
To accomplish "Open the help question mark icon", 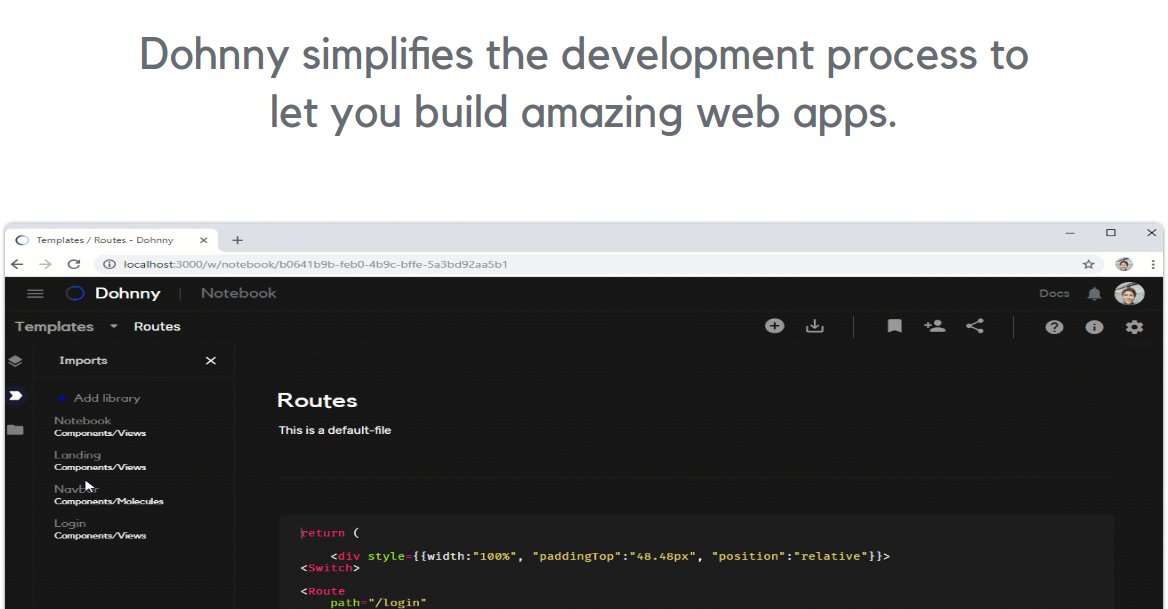I will pos(1054,327).
